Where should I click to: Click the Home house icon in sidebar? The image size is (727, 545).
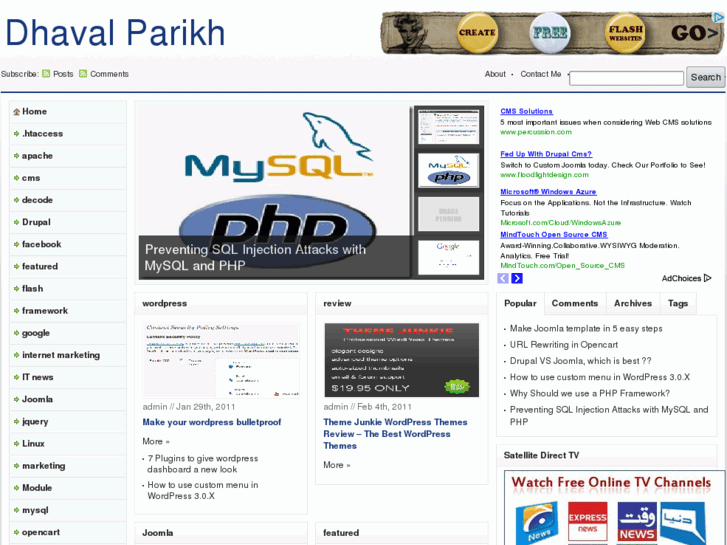(x=17, y=112)
